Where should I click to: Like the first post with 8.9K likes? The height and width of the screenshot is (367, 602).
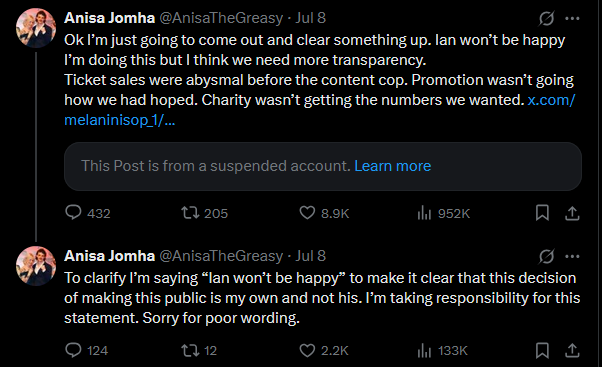(324, 213)
